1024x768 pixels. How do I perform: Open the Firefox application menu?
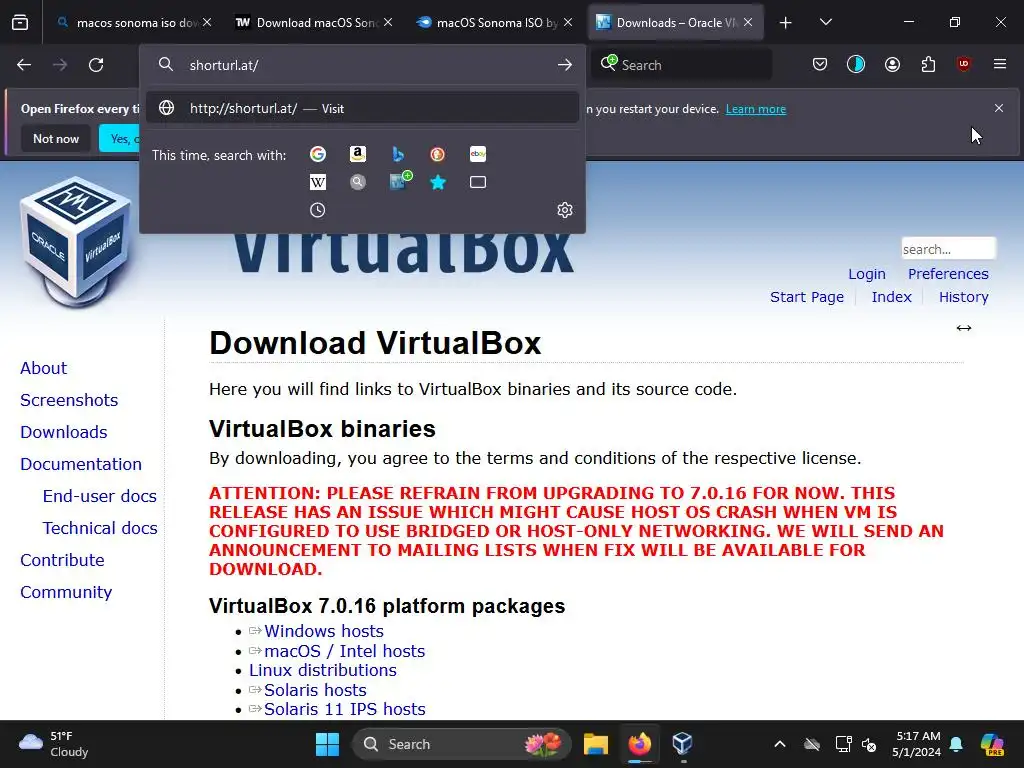(x=1000, y=64)
